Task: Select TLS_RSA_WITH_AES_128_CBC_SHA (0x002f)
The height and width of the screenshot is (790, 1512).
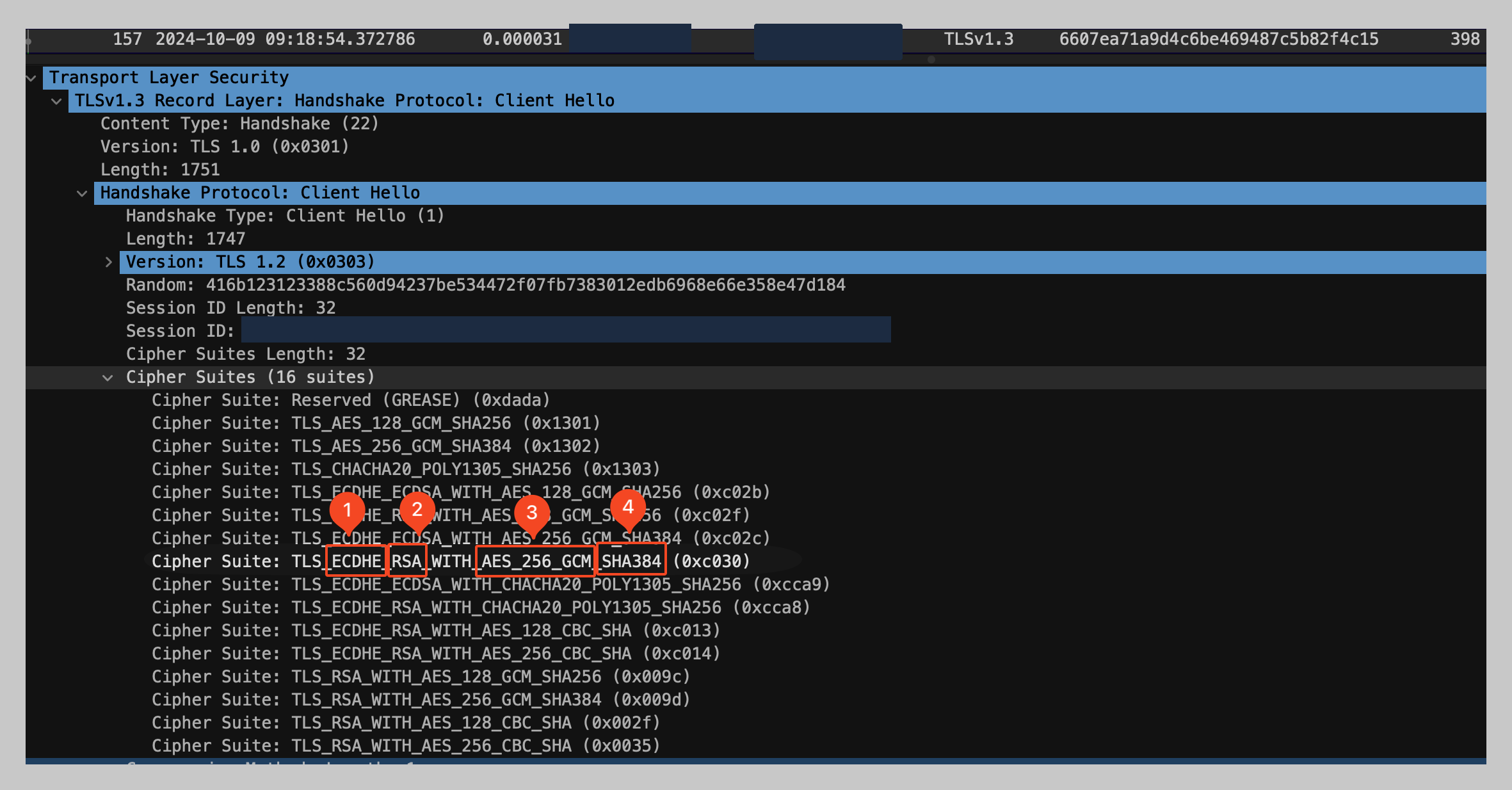Action: [x=406, y=723]
